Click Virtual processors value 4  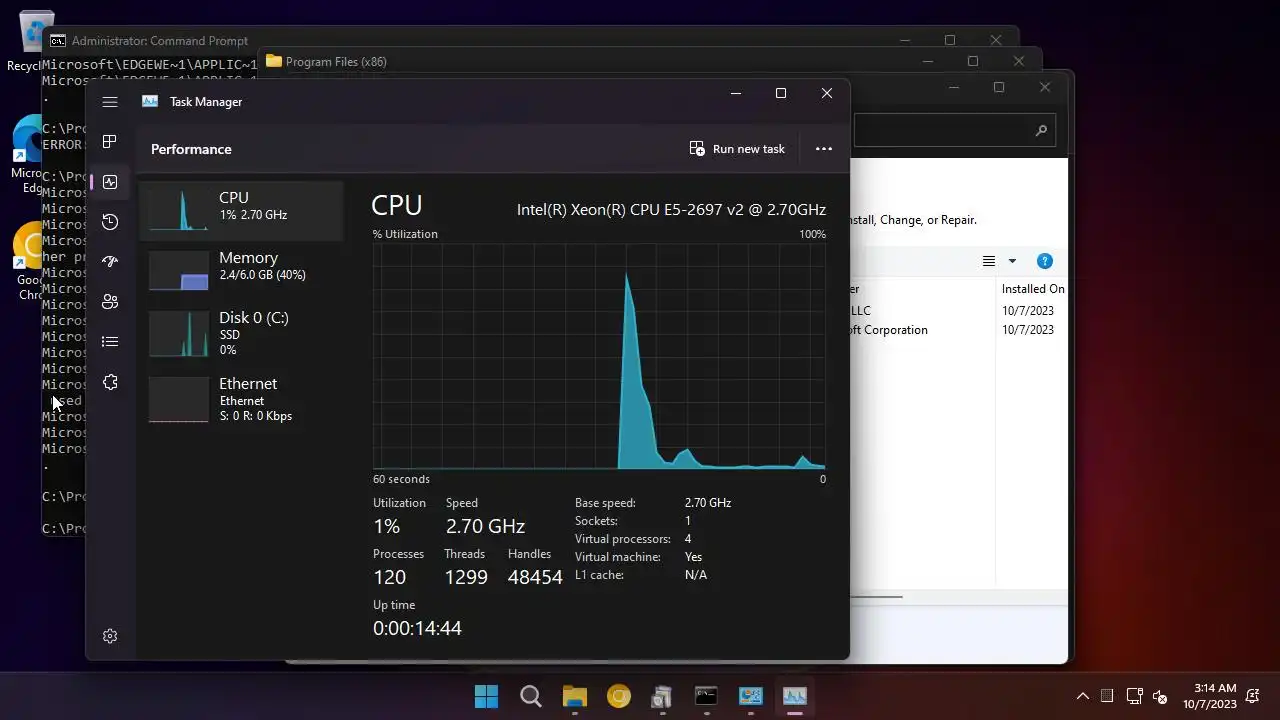click(688, 539)
